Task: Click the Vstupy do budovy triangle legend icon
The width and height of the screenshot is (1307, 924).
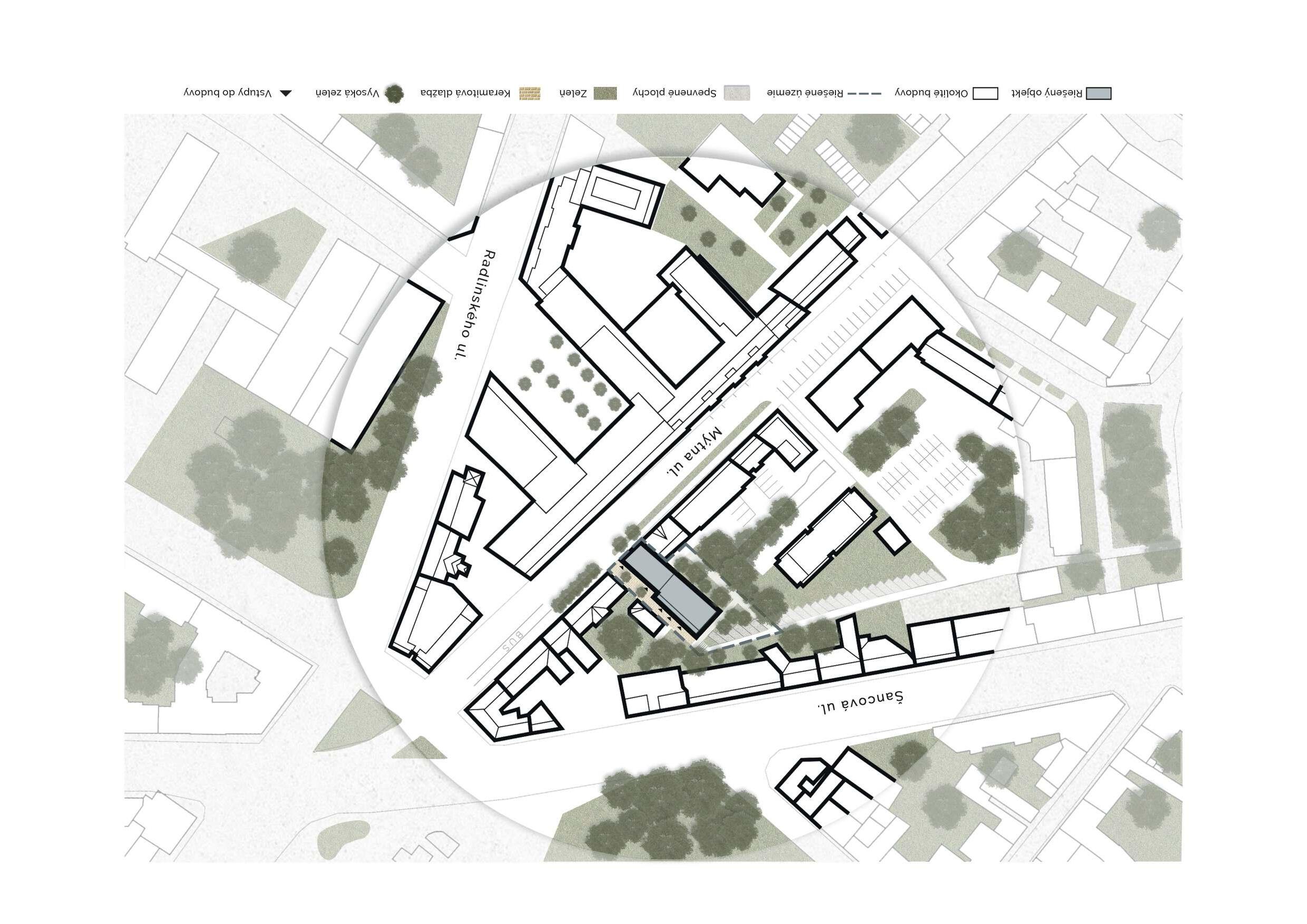Action: coord(286,93)
